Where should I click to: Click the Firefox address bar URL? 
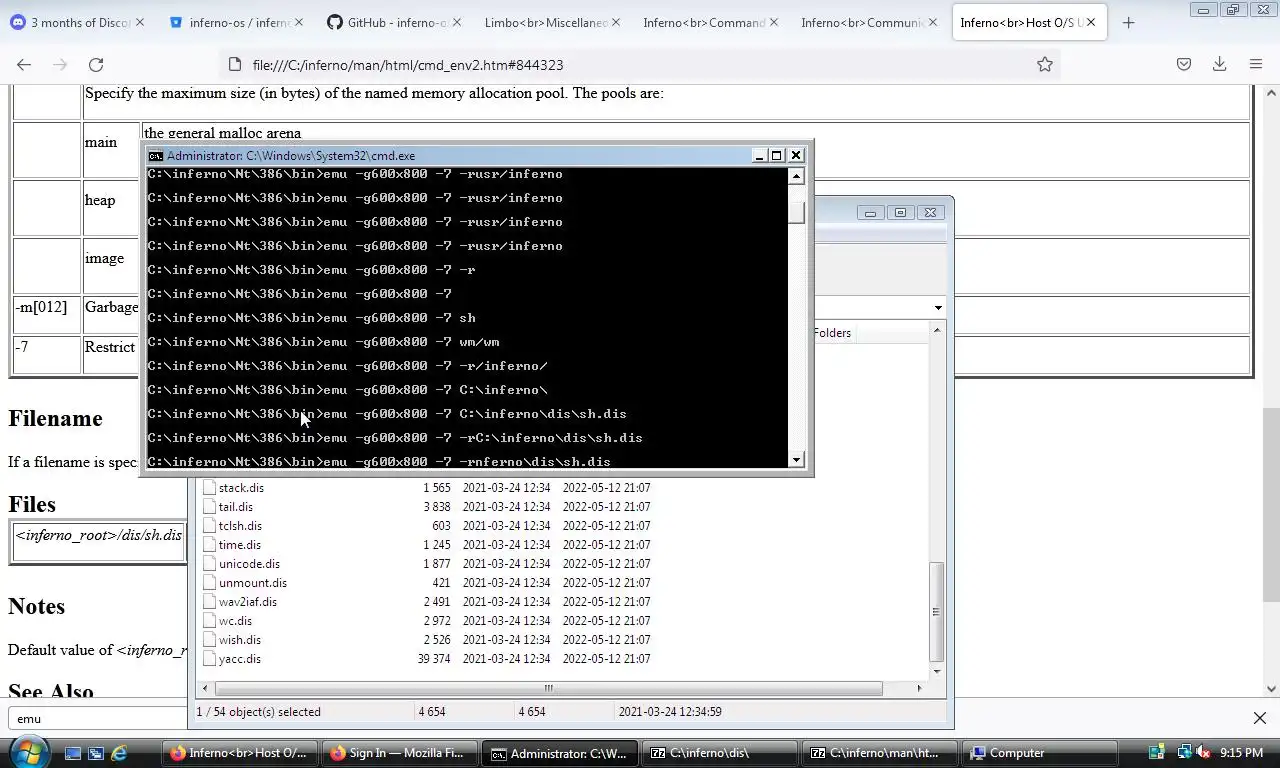(x=408, y=64)
